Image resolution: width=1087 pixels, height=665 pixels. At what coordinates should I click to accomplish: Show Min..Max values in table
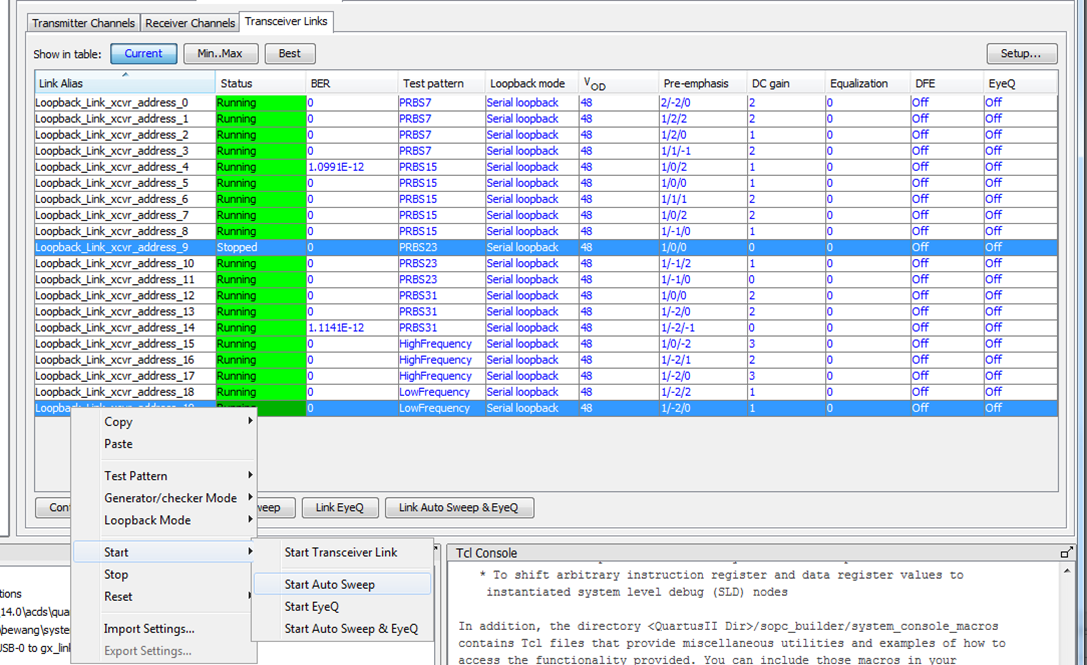click(x=220, y=54)
